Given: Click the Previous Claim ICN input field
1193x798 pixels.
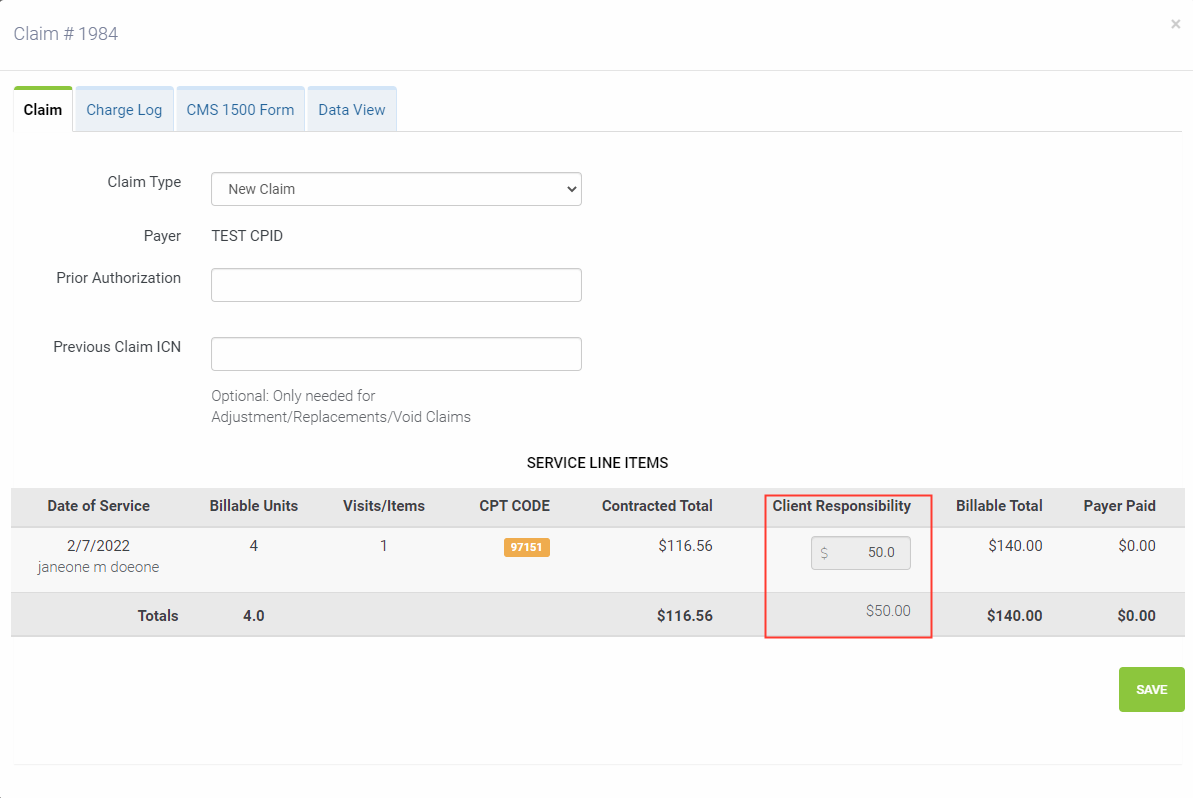Looking at the screenshot, I should point(396,354).
